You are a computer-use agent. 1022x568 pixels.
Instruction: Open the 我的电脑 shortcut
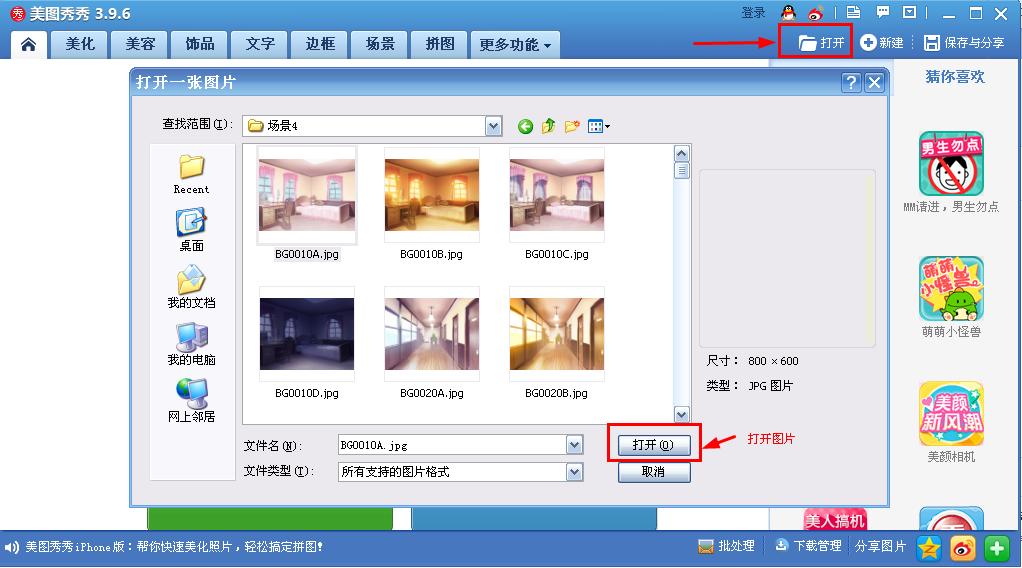pos(191,344)
